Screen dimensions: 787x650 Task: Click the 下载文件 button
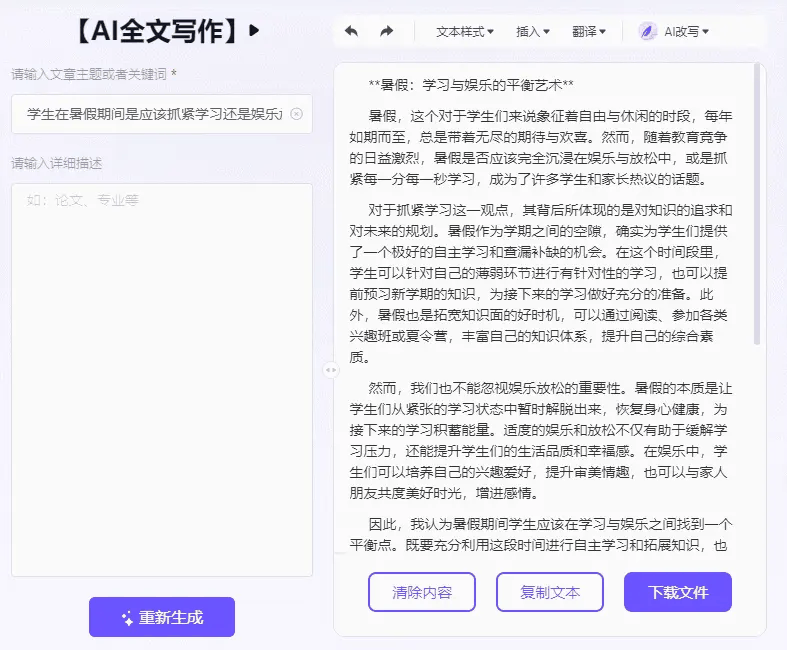click(x=678, y=592)
